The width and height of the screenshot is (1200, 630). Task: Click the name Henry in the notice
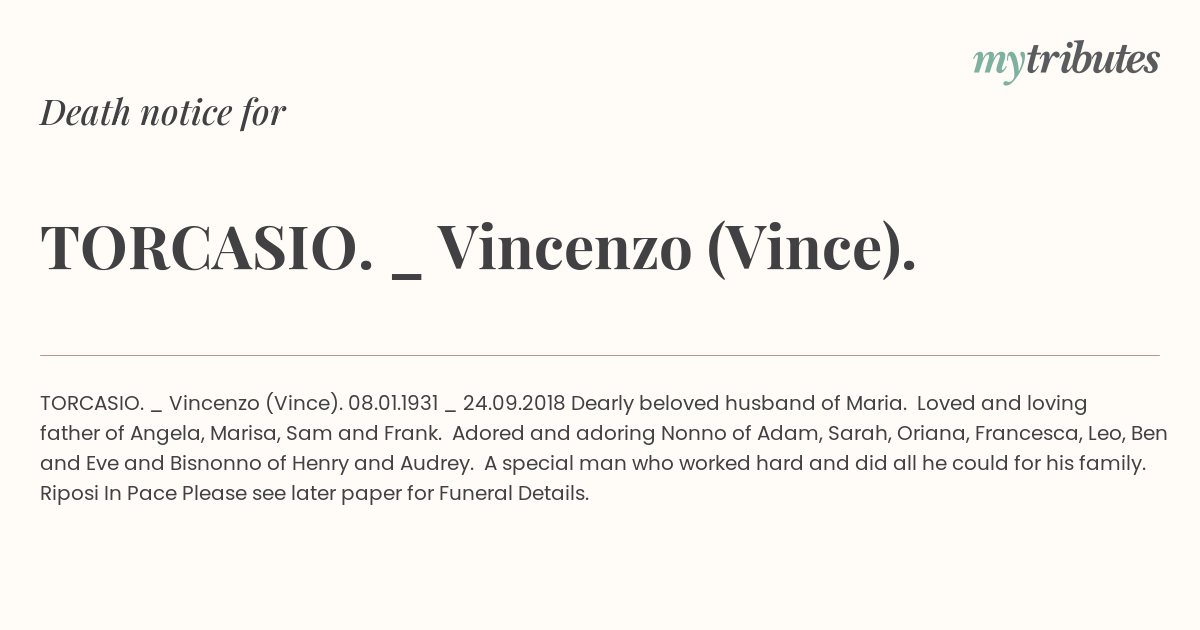point(325,464)
